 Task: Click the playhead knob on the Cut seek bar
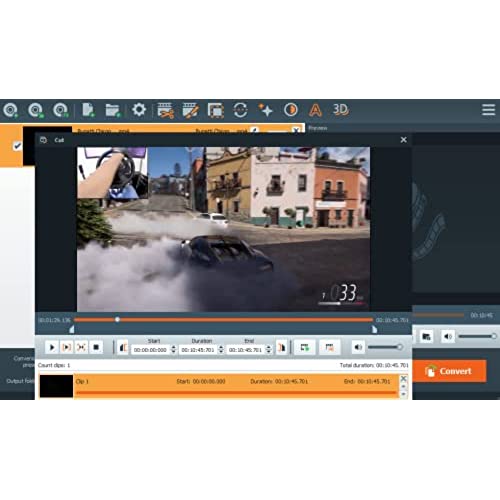[x=117, y=319]
